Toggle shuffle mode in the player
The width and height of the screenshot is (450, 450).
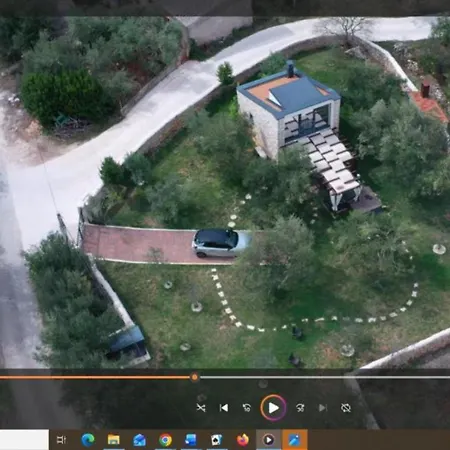click(x=201, y=408)
